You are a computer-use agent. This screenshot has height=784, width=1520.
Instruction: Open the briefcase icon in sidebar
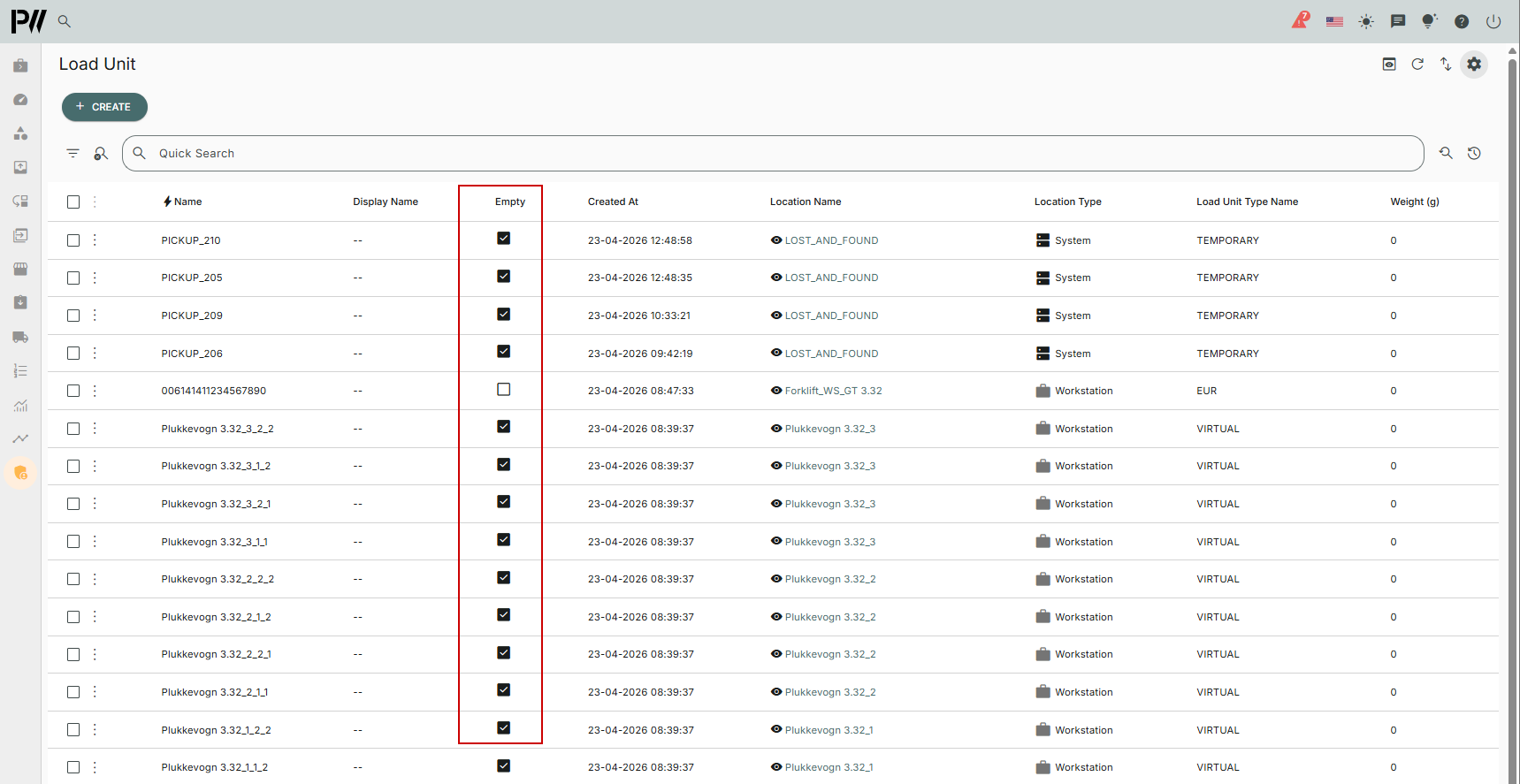pos(20,65)
